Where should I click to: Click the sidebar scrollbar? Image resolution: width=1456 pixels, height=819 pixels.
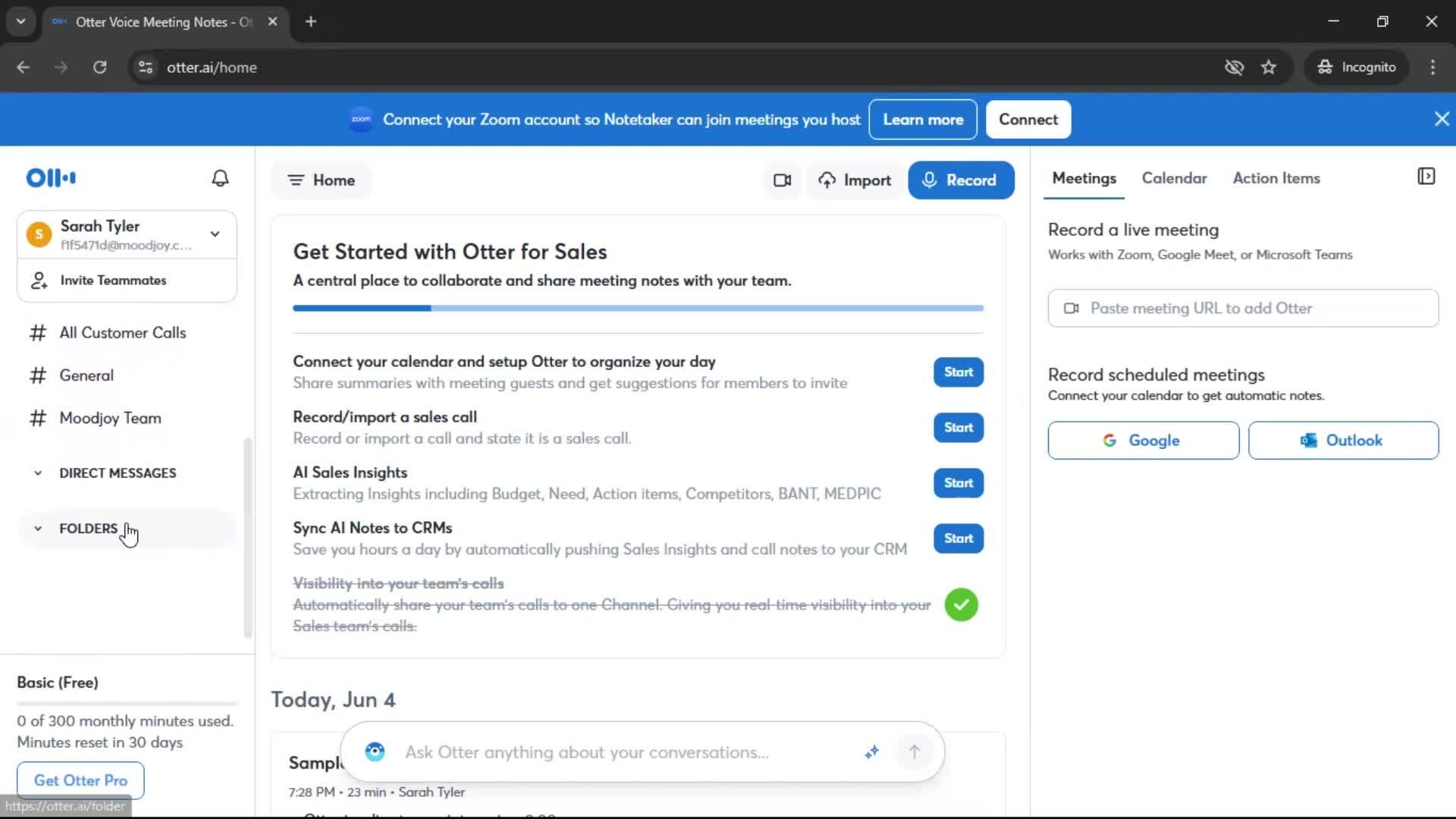(x=247, y=538)
